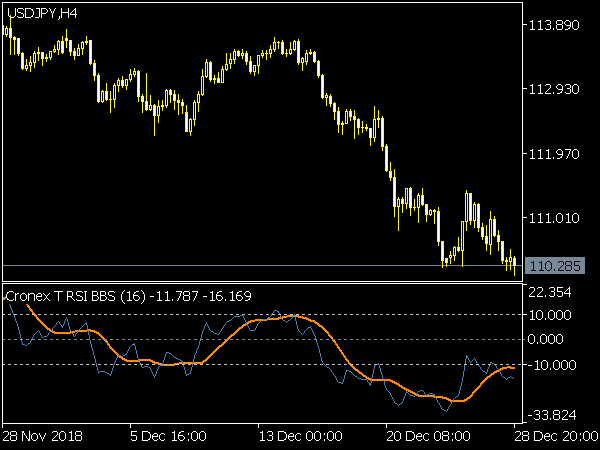Click the 13 Dec 00:00 time label
Image resolution: width=600 pixels, height=450 pixels.
click(300, 436)
